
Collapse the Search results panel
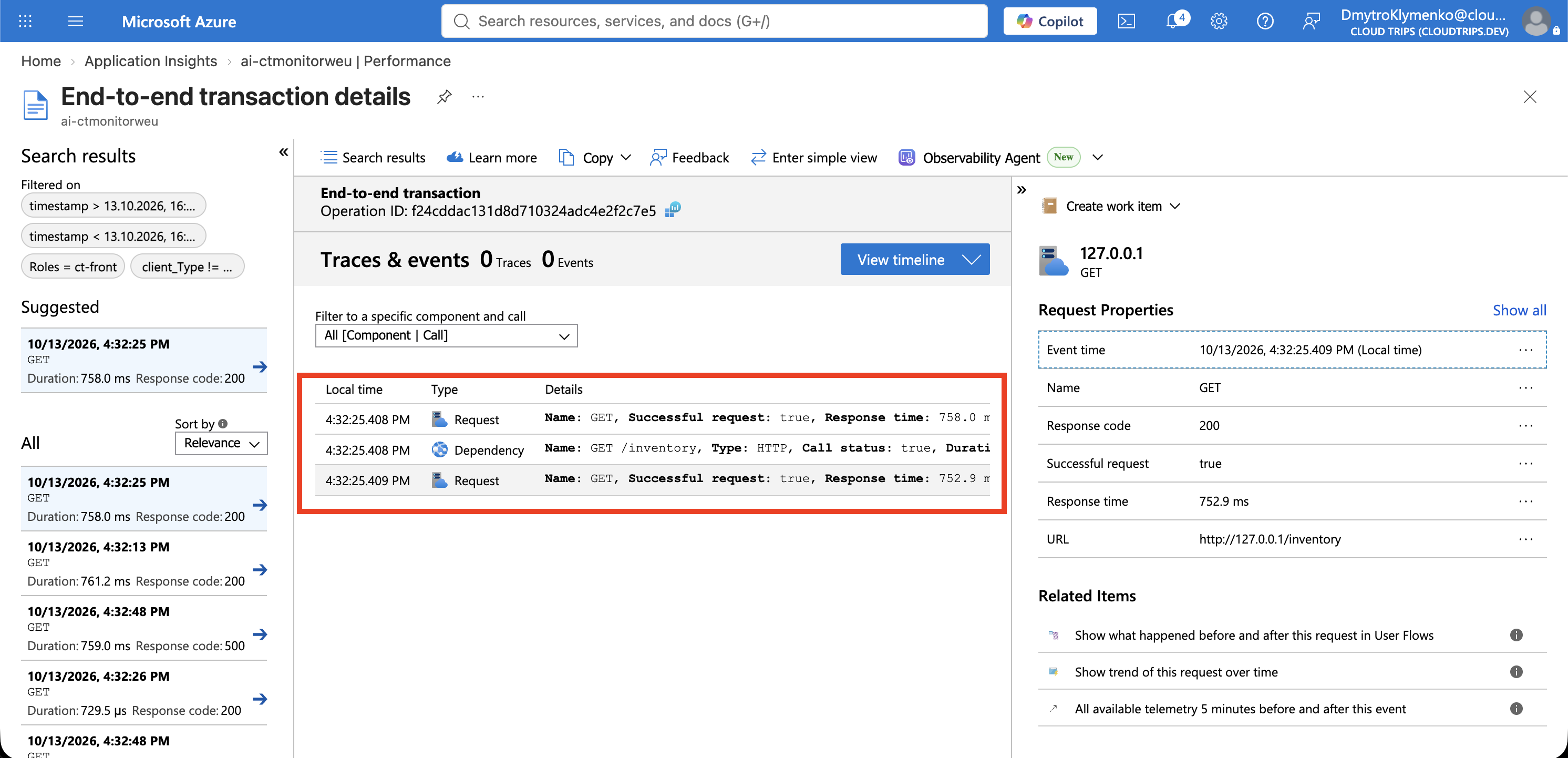tap(283, 151)
